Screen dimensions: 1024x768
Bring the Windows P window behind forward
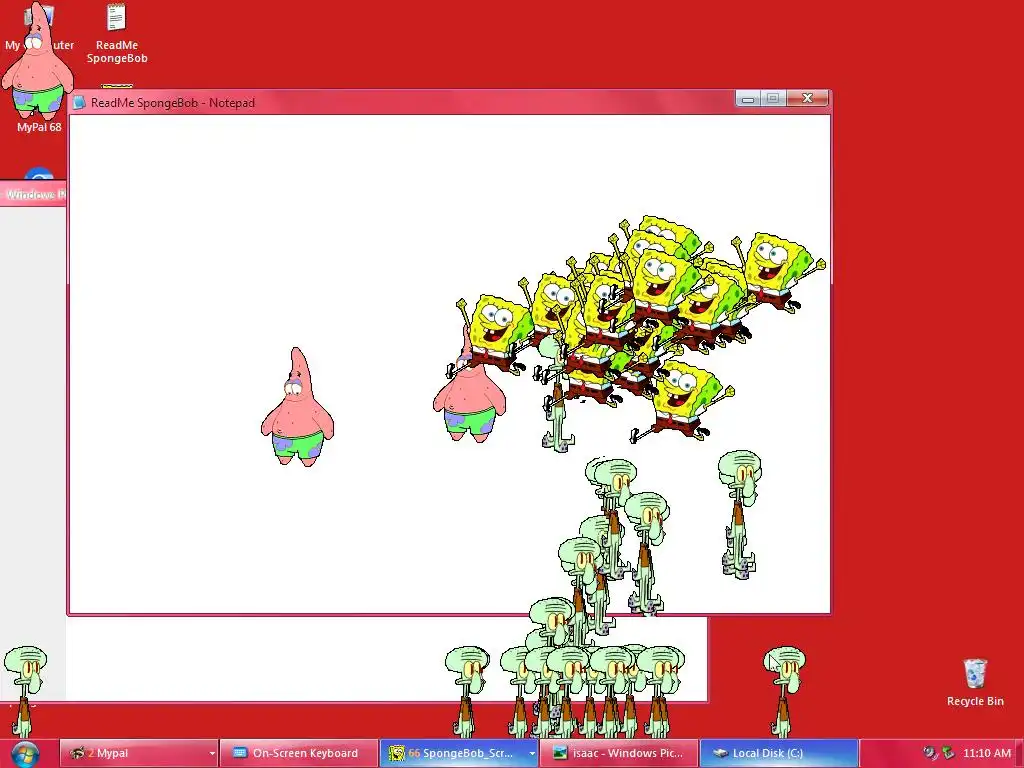(33, 195)
